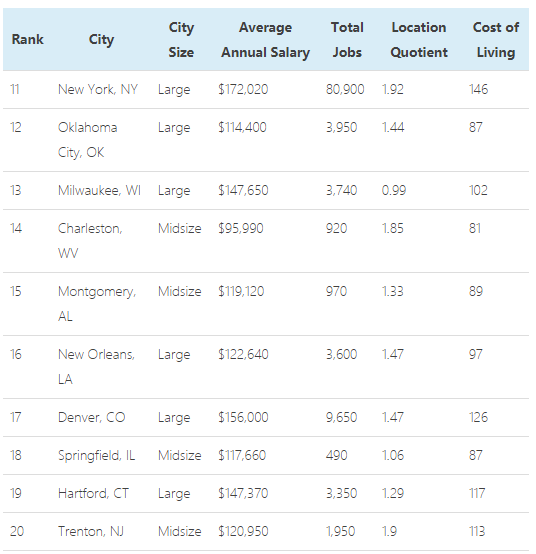Click the Charleston, WV city cell
The width and height of the screenshot is (536, 554).
pyautogui.click(x=90, y=241)
